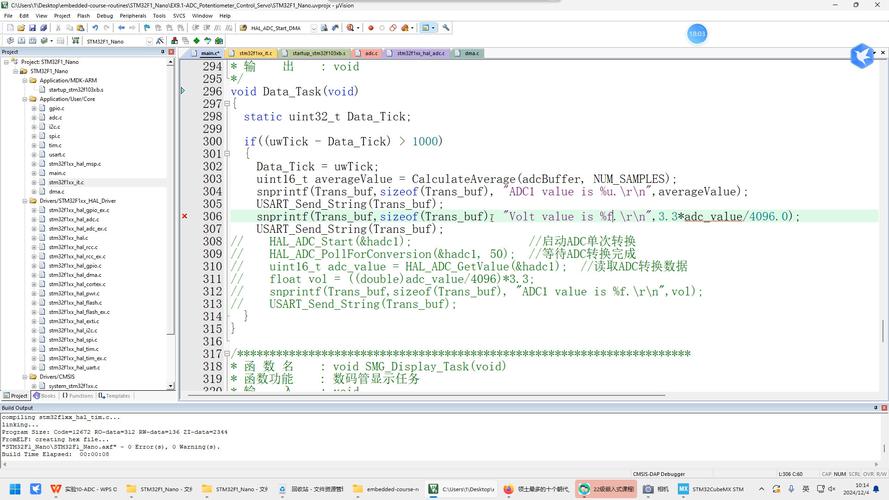Switch to the stm32f1xx_hal_adc.c tab
The image size is (889, 500).
coord(420,53)
